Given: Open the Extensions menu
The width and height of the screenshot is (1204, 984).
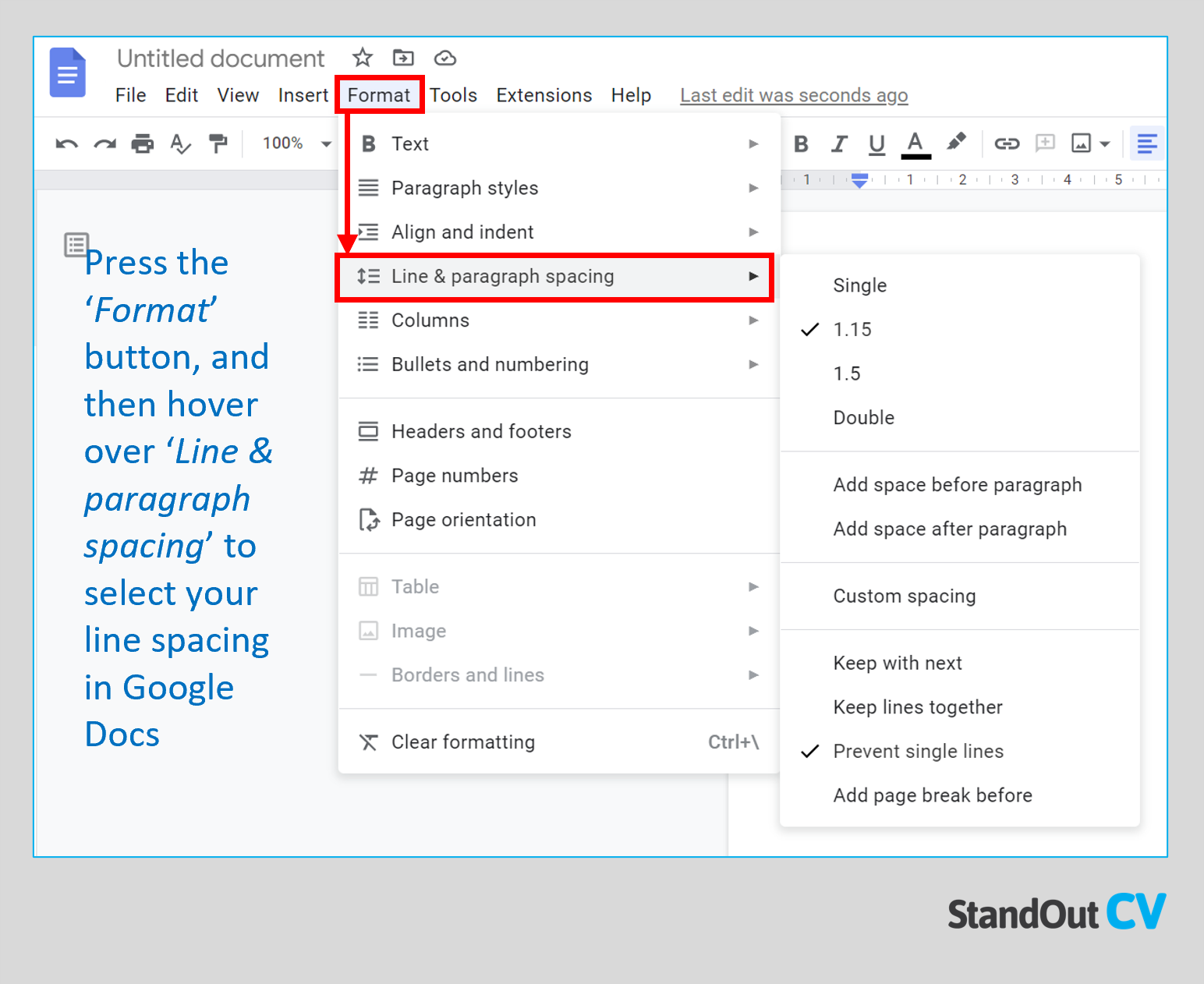Looking at the screenshot, I should coord(544,94).
